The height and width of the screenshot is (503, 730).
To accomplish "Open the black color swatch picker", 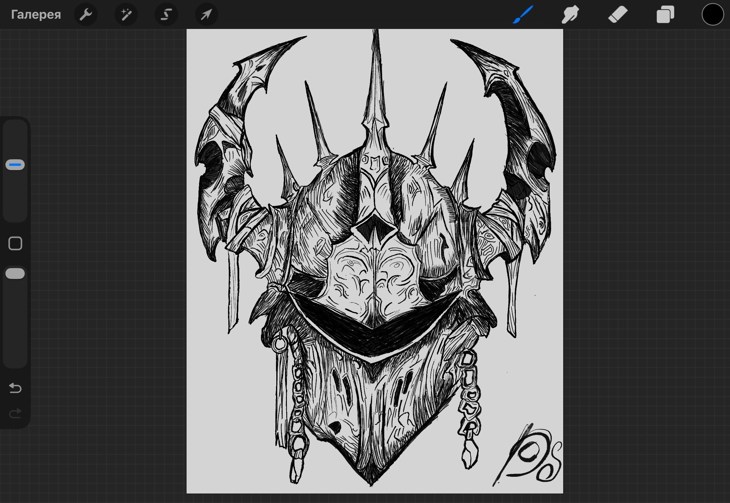I will (x=712, y=14).
